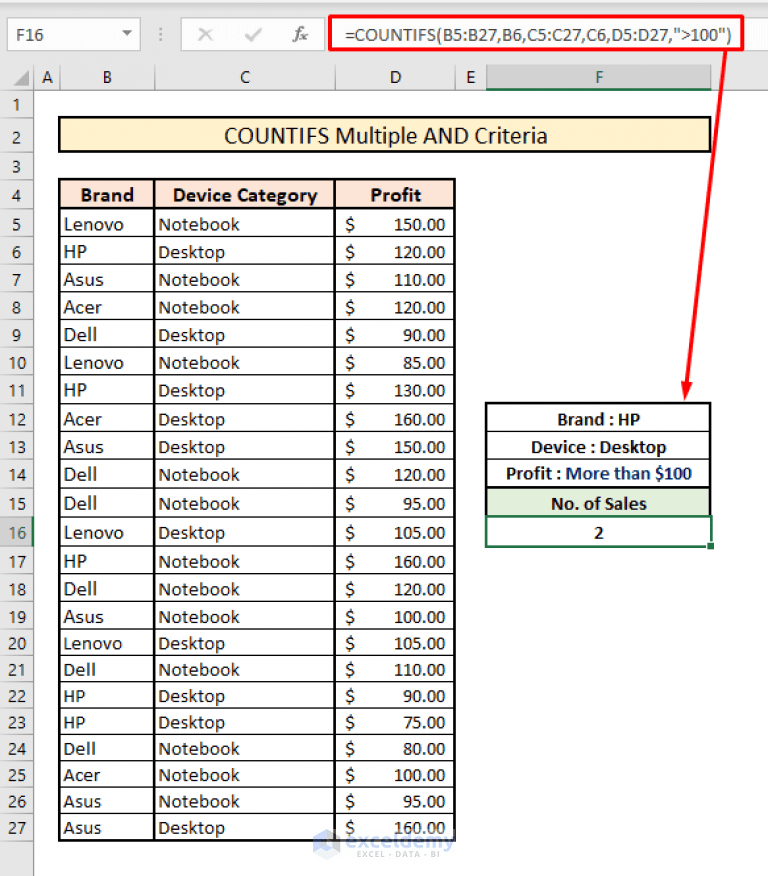Select cell C14 containing Notebook
Image resolution: width=768 pixels, height=876 pixels.
[x=245, y=474]
